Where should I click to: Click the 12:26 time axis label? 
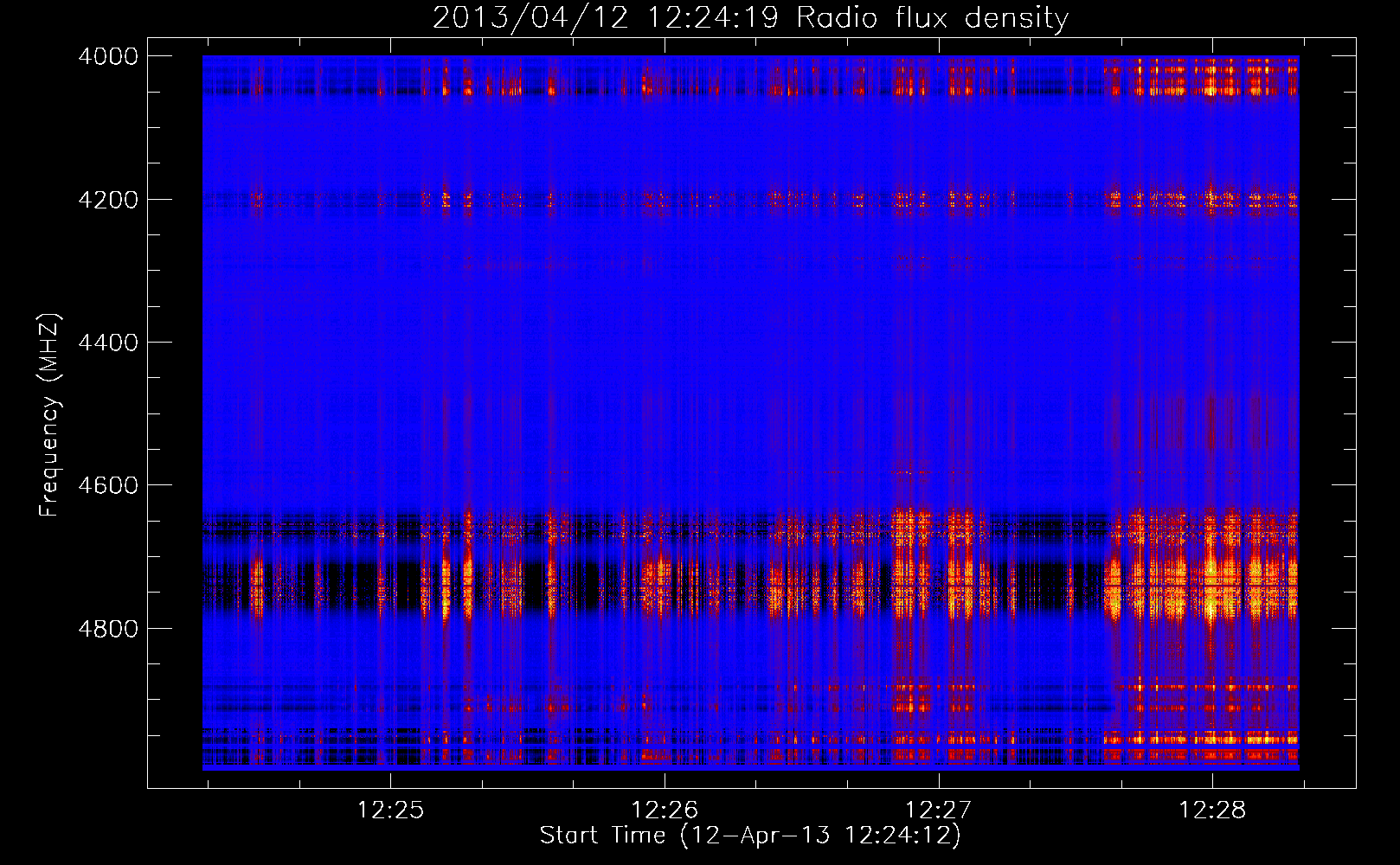click(x=665, y=811)
